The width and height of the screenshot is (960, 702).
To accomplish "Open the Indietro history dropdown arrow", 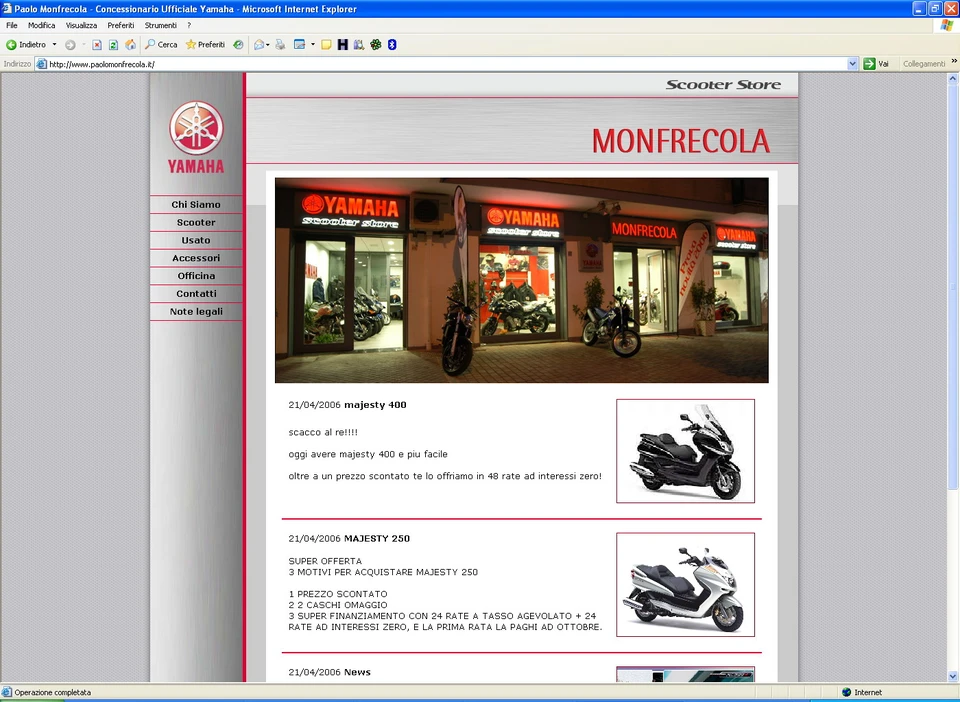I will click(54, 45).
